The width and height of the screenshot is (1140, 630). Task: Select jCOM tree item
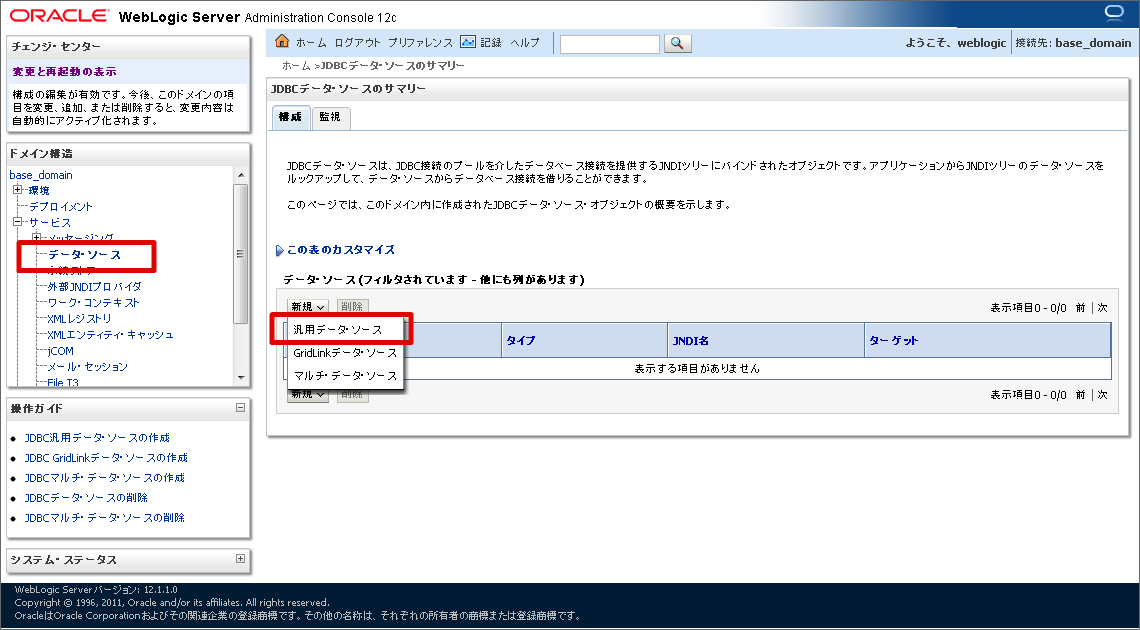click(60, 350)
